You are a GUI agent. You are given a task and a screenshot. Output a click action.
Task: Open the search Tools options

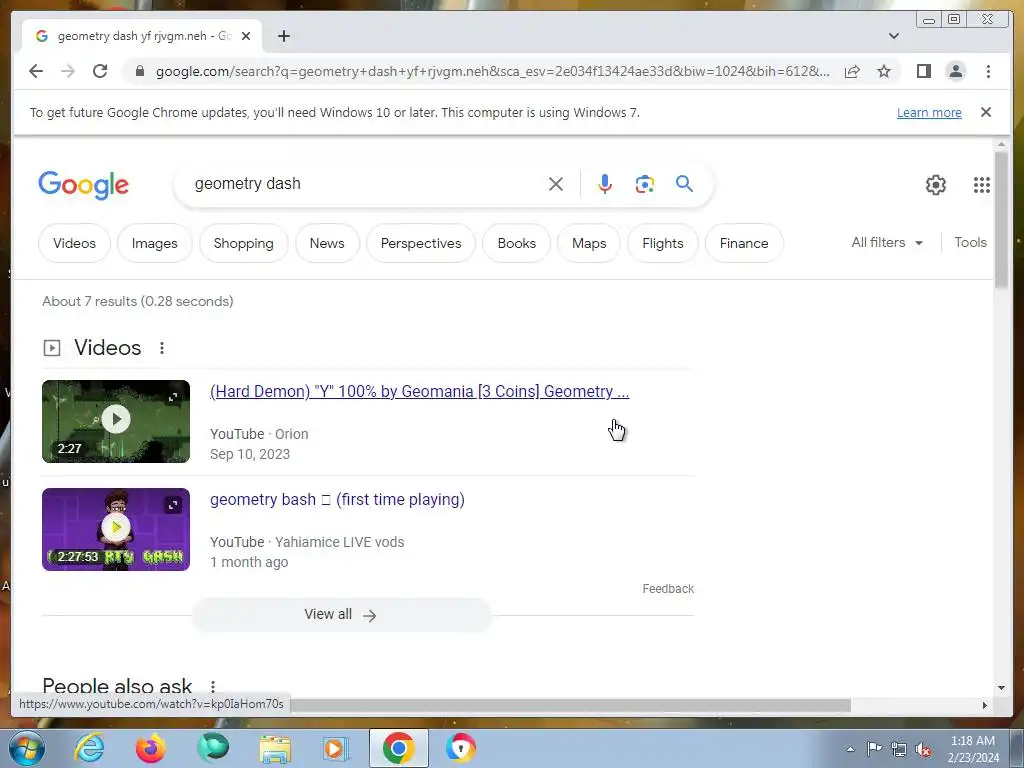[x=970, y=242]
